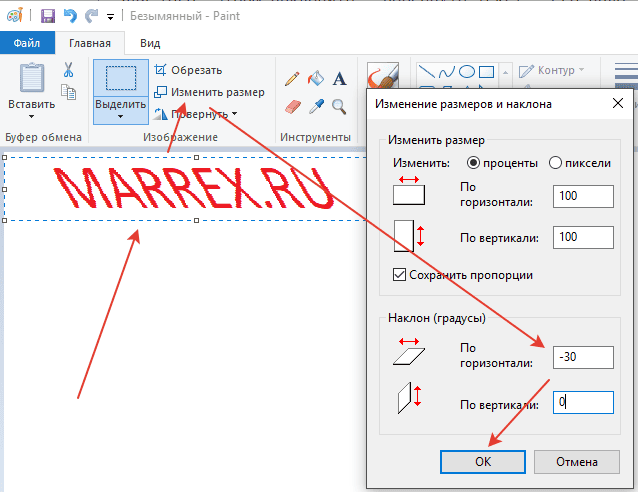
Task: Choose the curve shape
Action: click(x=446, y=72)
